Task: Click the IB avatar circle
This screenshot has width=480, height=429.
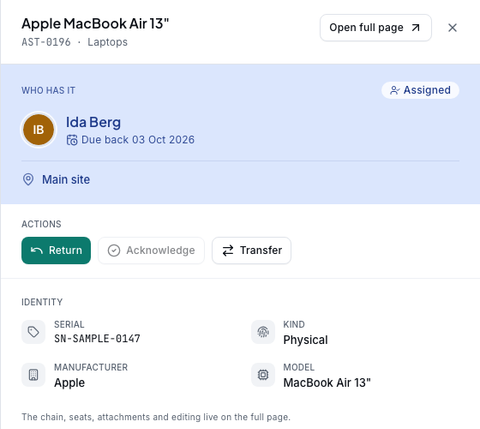Action: click(39, 130)
